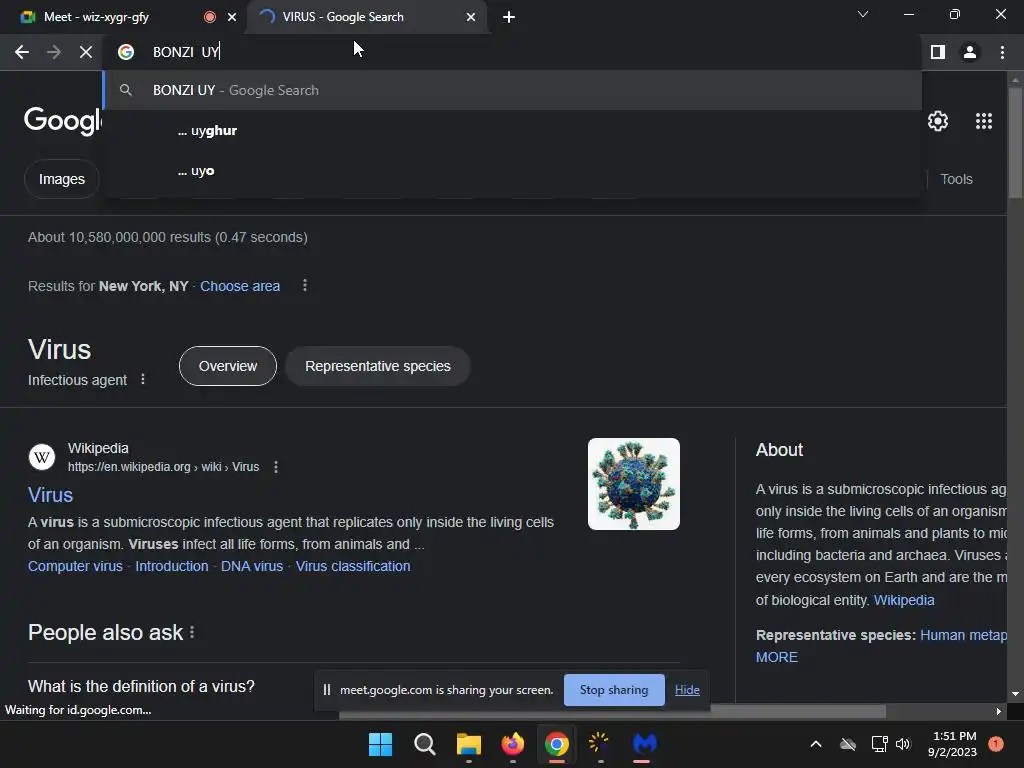Hide the screen sharing notice
The width and height of the screenshot is (1024, 768).
click(687, 690)
